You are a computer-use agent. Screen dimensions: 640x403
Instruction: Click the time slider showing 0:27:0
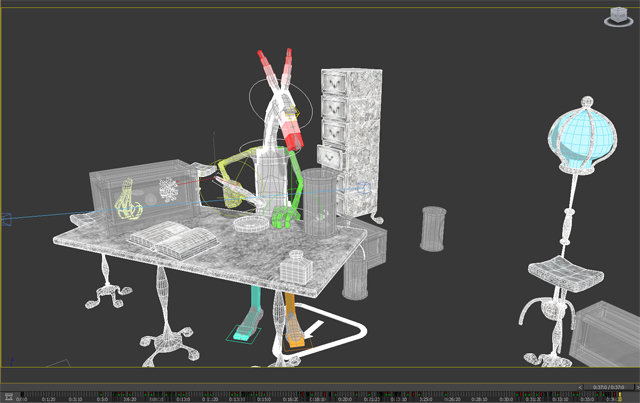606,387
